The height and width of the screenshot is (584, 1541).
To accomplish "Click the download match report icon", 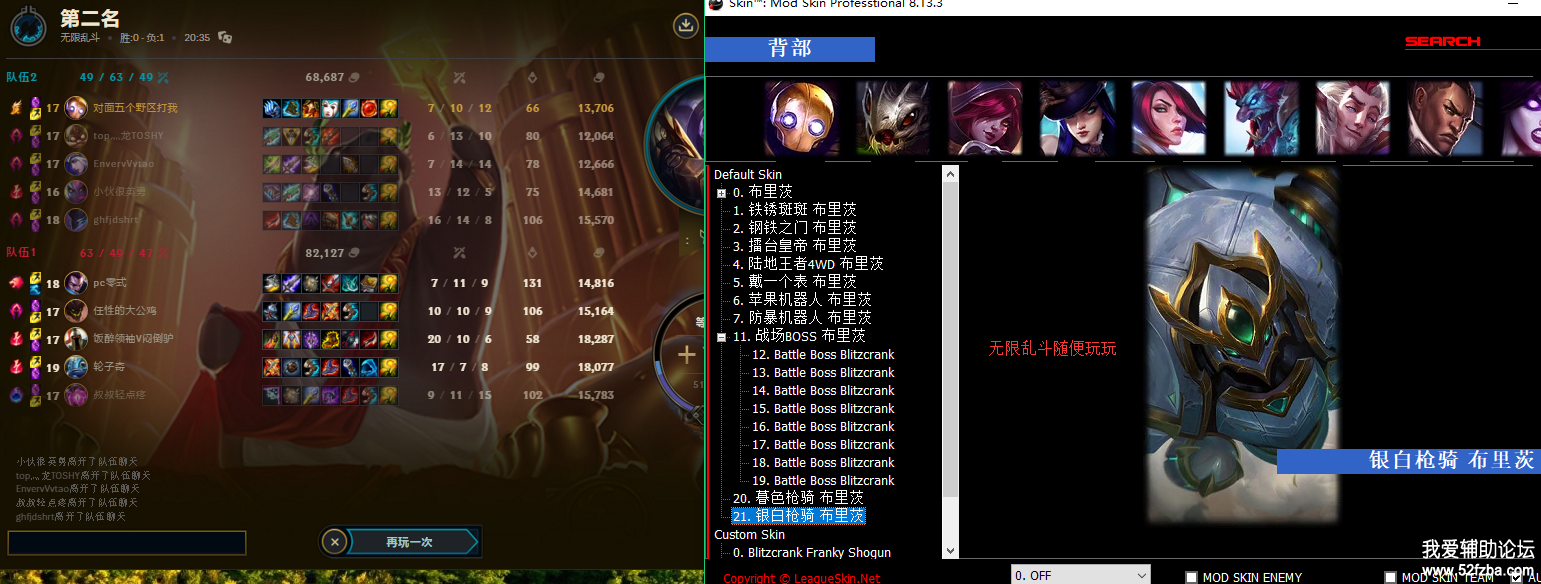I will click(685, 25).
